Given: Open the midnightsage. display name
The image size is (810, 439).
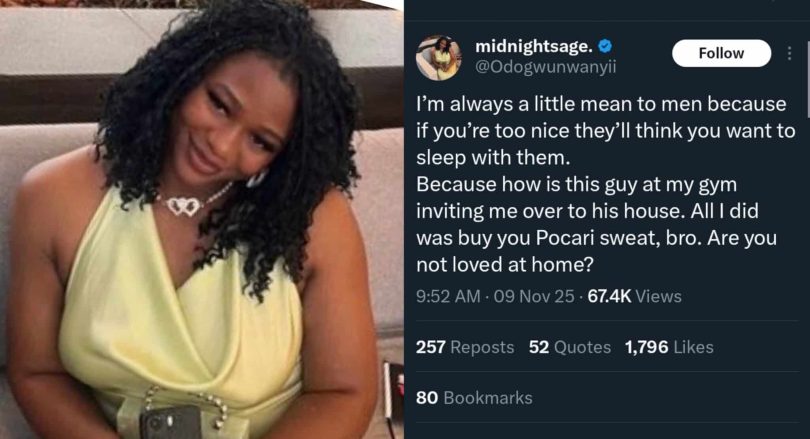Looking at the screenshot, I should click(x=533, y=46).
